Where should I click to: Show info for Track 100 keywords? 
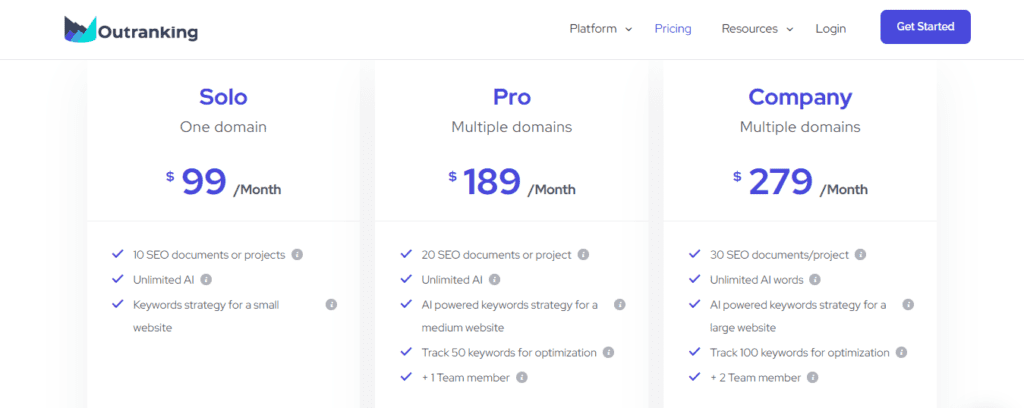click(901, 353)
